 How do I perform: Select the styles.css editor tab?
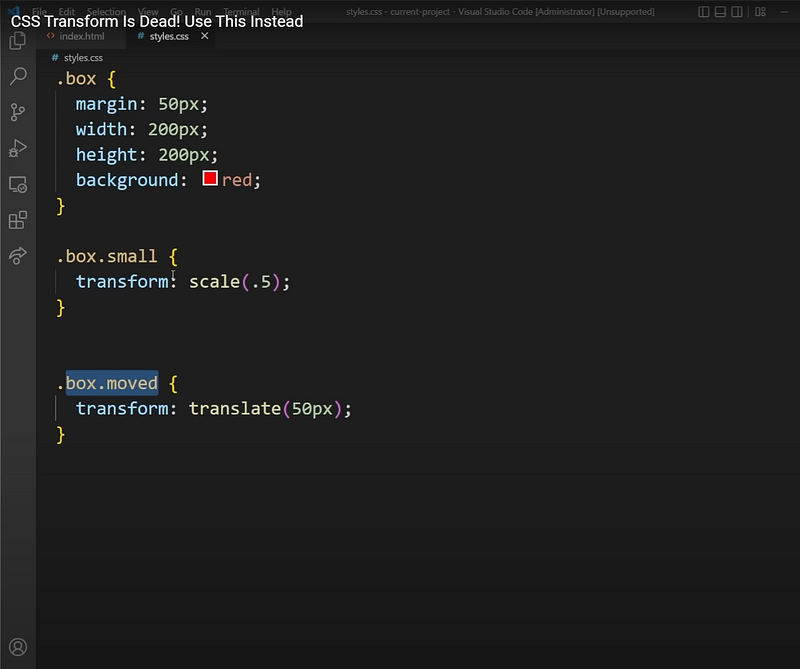168,36
